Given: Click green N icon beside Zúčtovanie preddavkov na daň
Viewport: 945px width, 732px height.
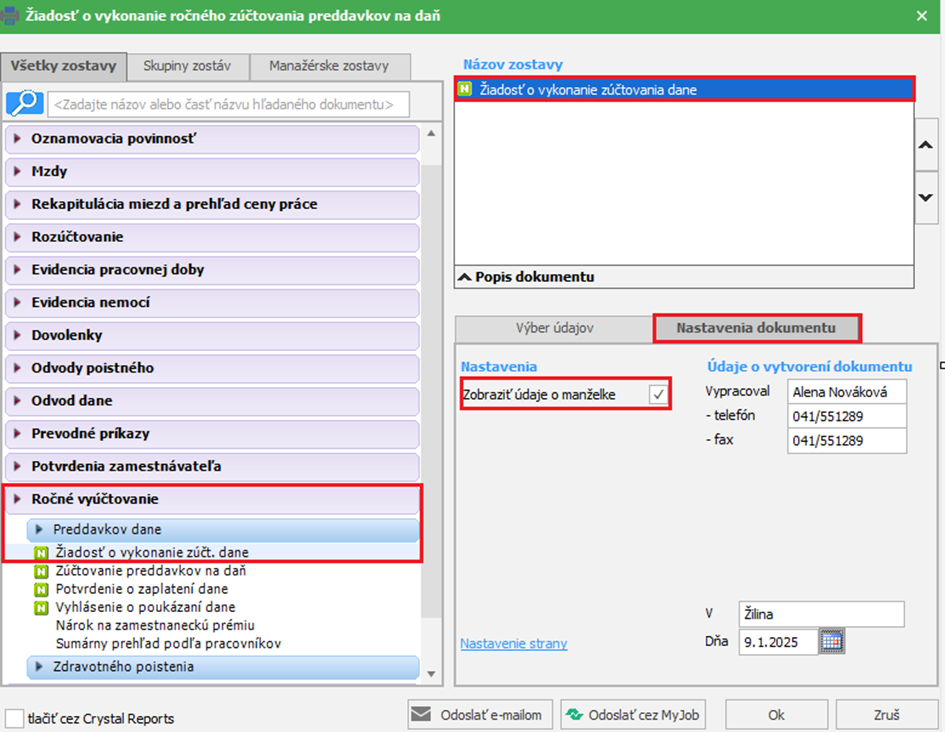Looking at the screenshot, I should coord(42,571).
